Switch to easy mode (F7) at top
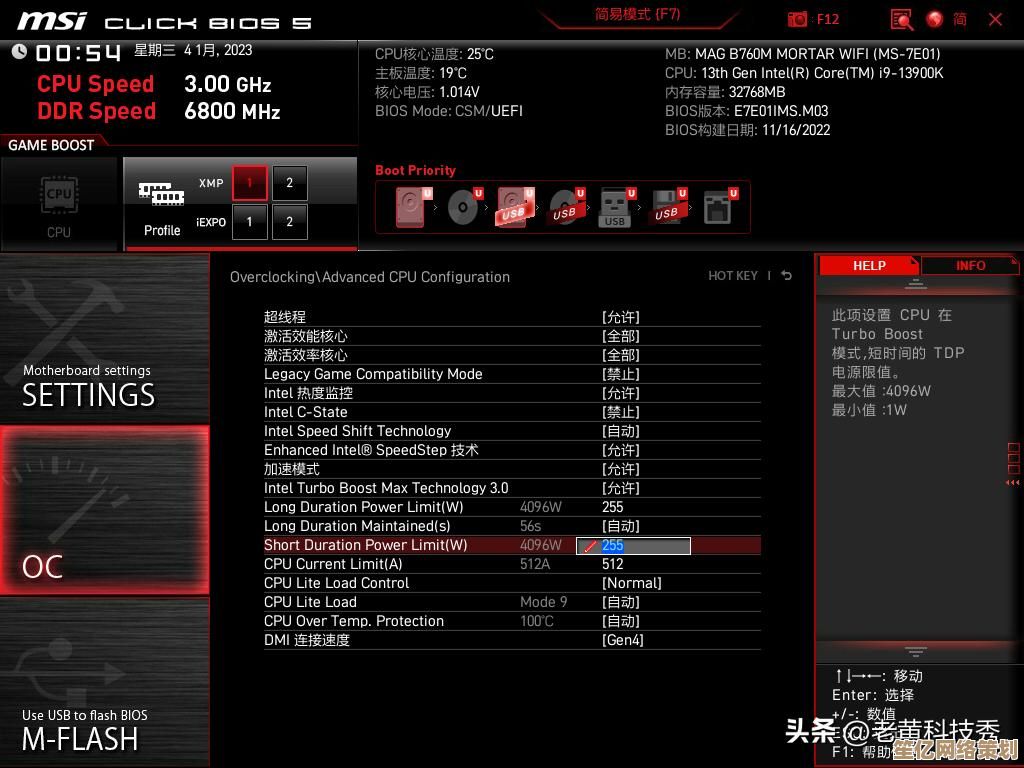Screen dimensions: 1024x768 tap(637, 15)
